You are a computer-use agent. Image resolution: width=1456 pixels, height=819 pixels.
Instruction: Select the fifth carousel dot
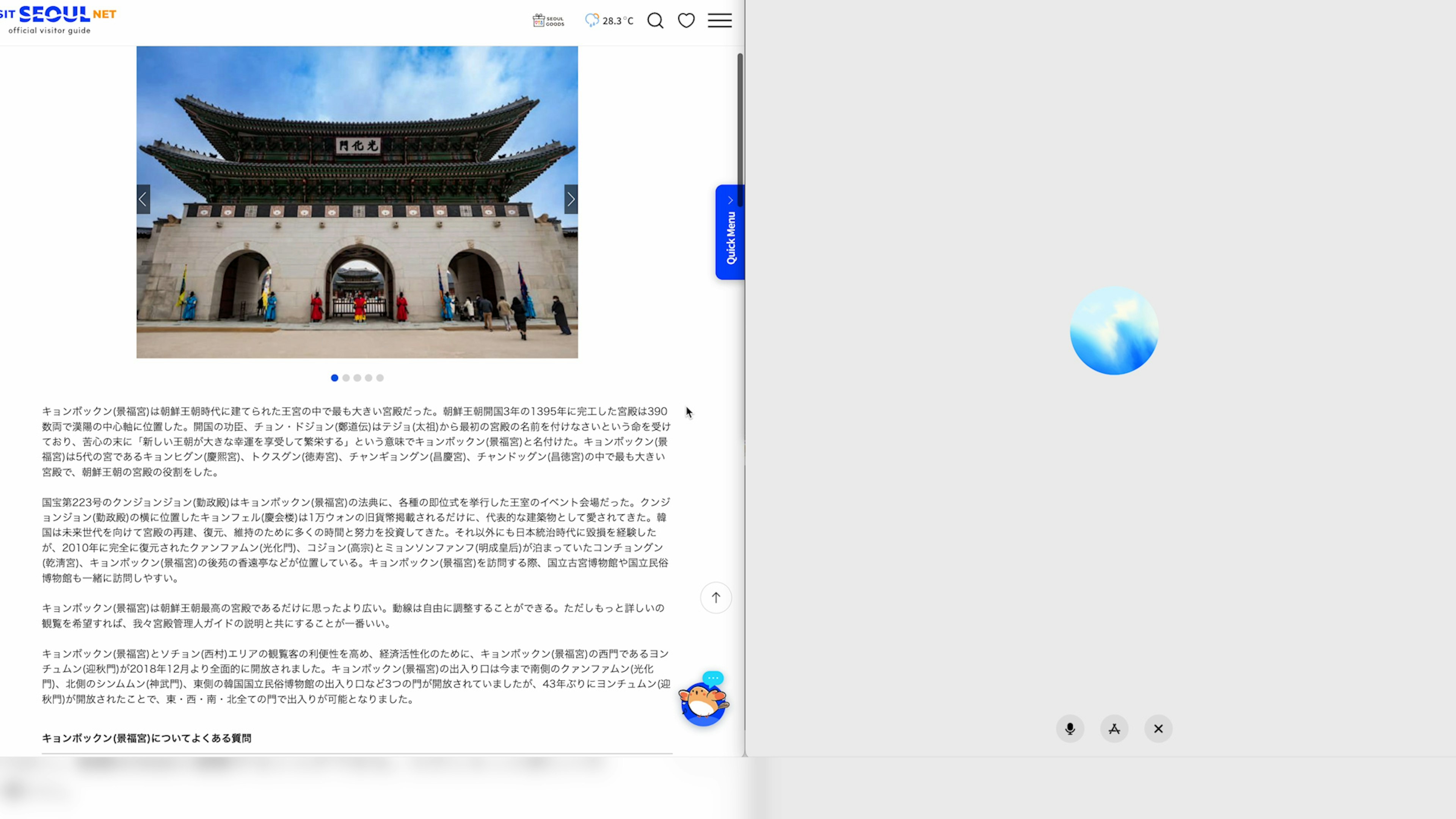380,378
